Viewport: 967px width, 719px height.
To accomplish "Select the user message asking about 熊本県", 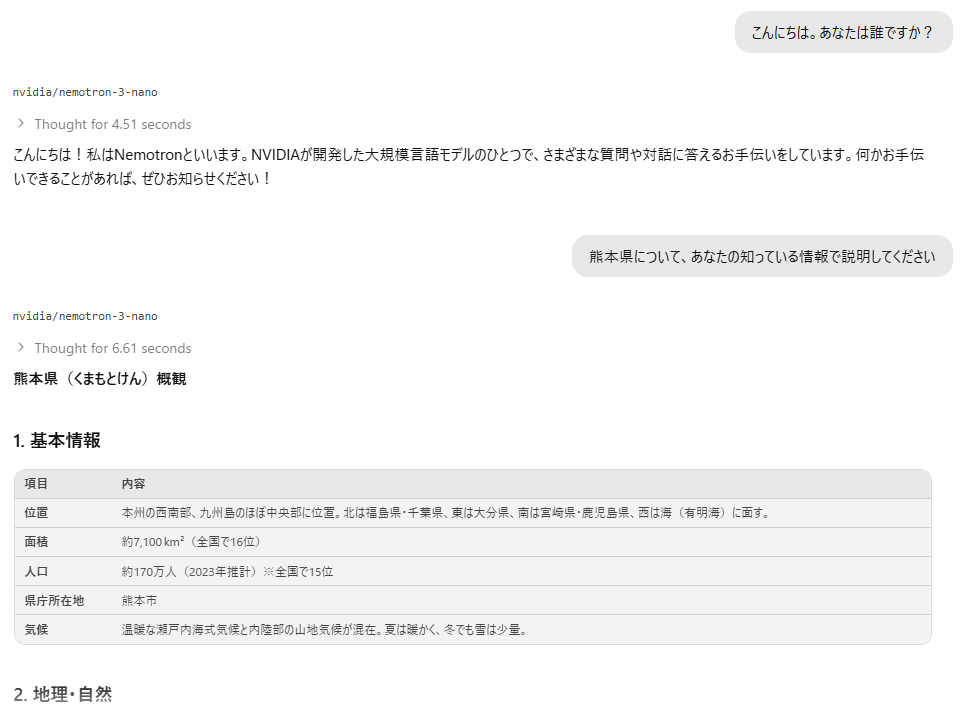I will click(x=762, y=256).
